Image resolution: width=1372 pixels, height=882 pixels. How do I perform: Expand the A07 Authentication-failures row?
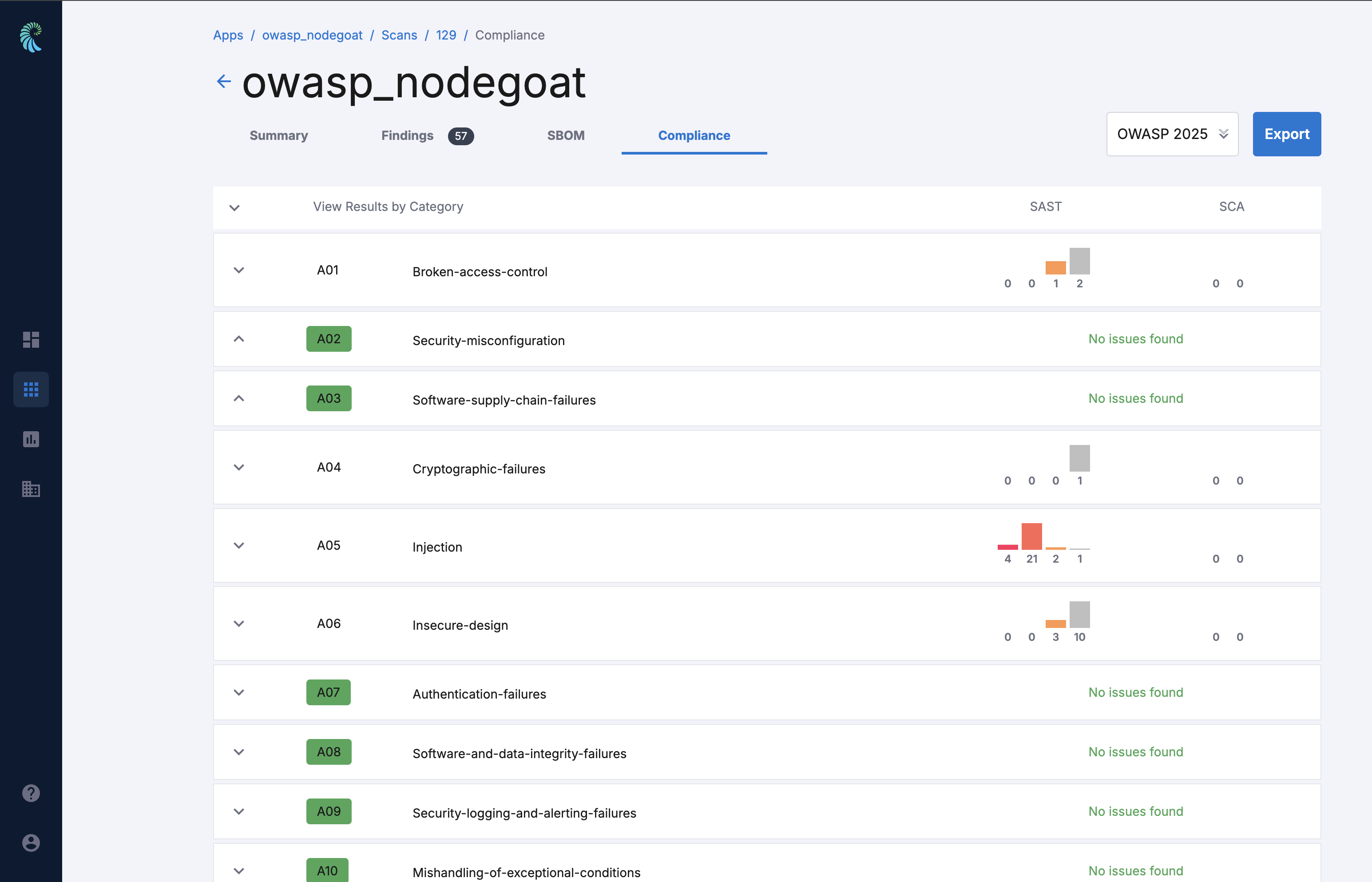coord(239,692)
